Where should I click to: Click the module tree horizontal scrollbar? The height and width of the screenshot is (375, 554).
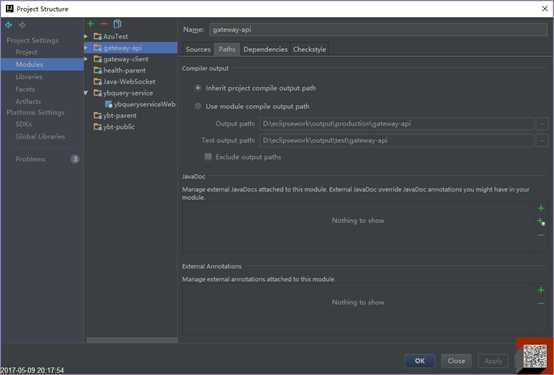point(132,340)
